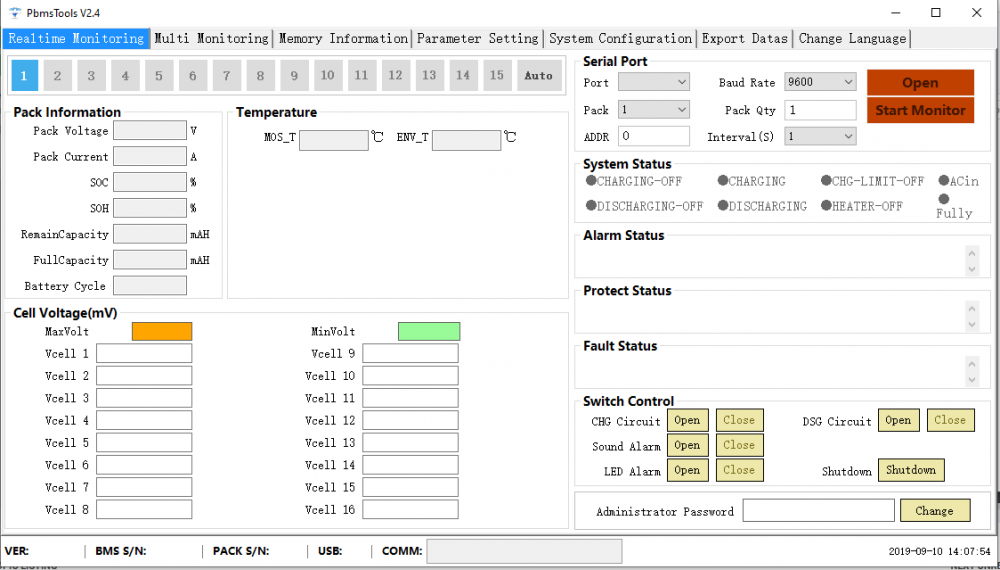Click the MOS_T temperature field
Viewport: 1000px width, 570px height.
(334, 140)
